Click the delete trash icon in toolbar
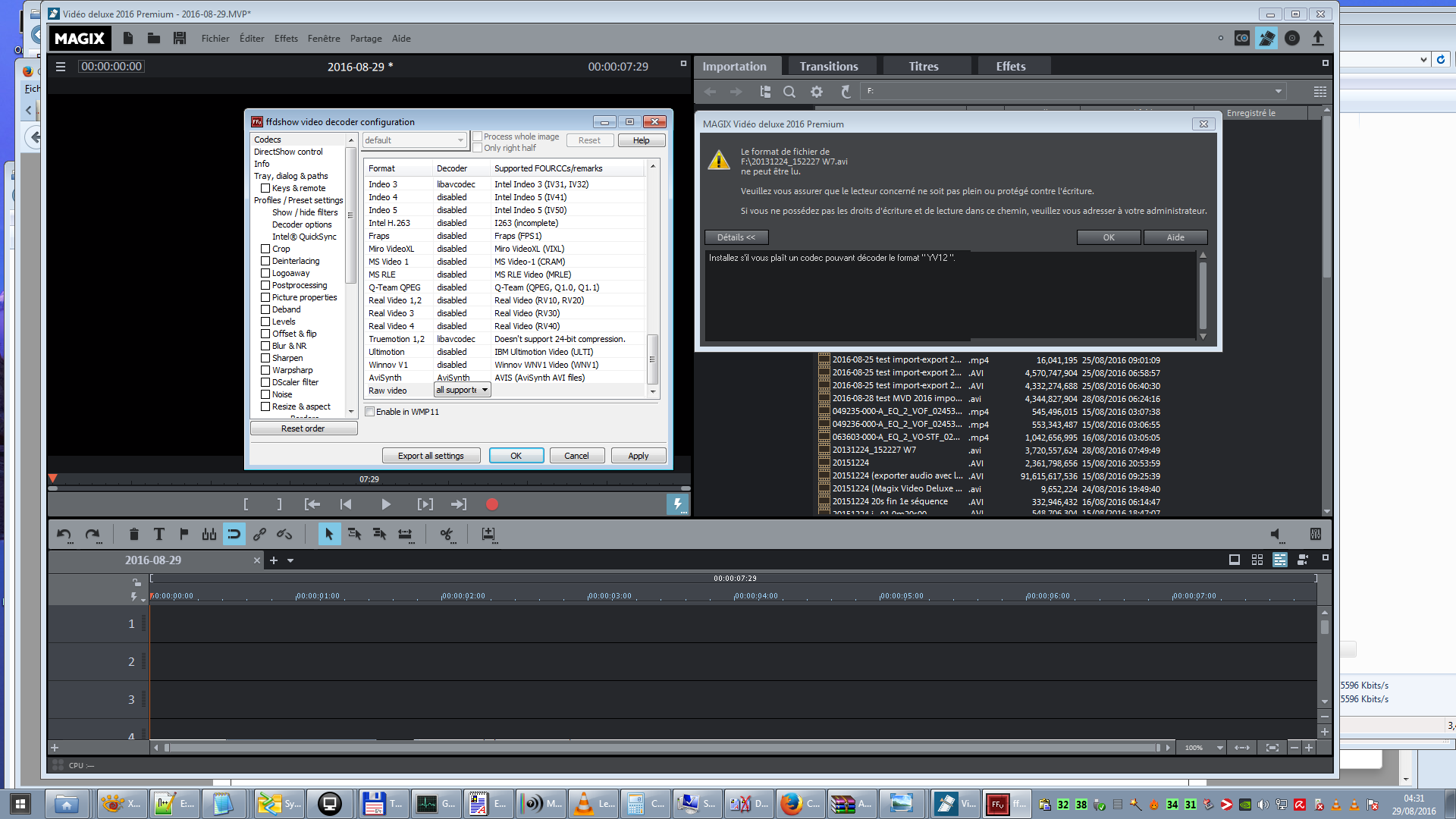The width and height of the screenshot is (1456, 819). pyautogui.click(x=134, y=535)
